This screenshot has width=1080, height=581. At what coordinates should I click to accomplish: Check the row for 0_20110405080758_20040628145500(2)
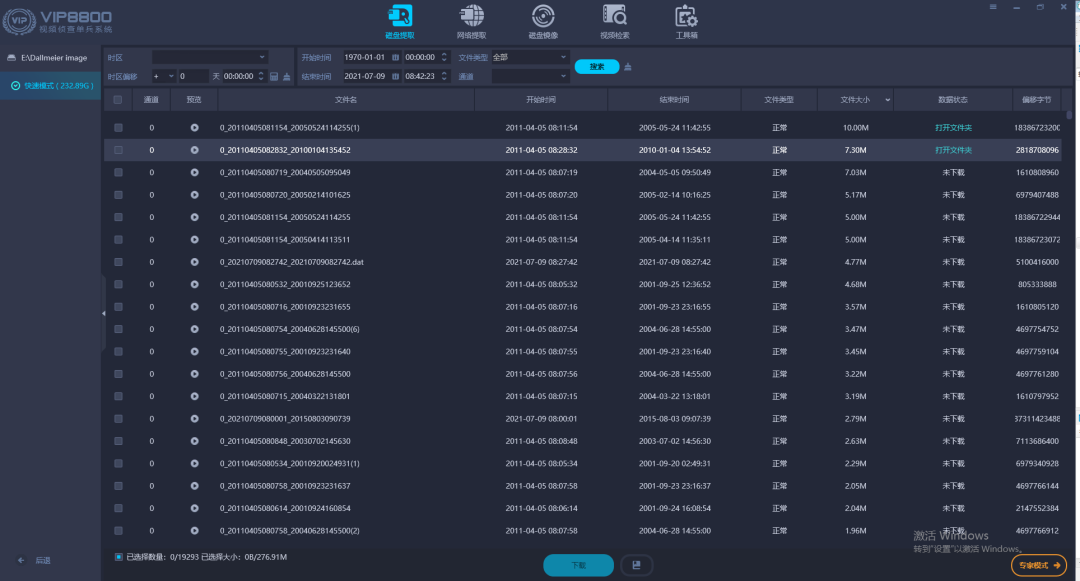(118, 531)
